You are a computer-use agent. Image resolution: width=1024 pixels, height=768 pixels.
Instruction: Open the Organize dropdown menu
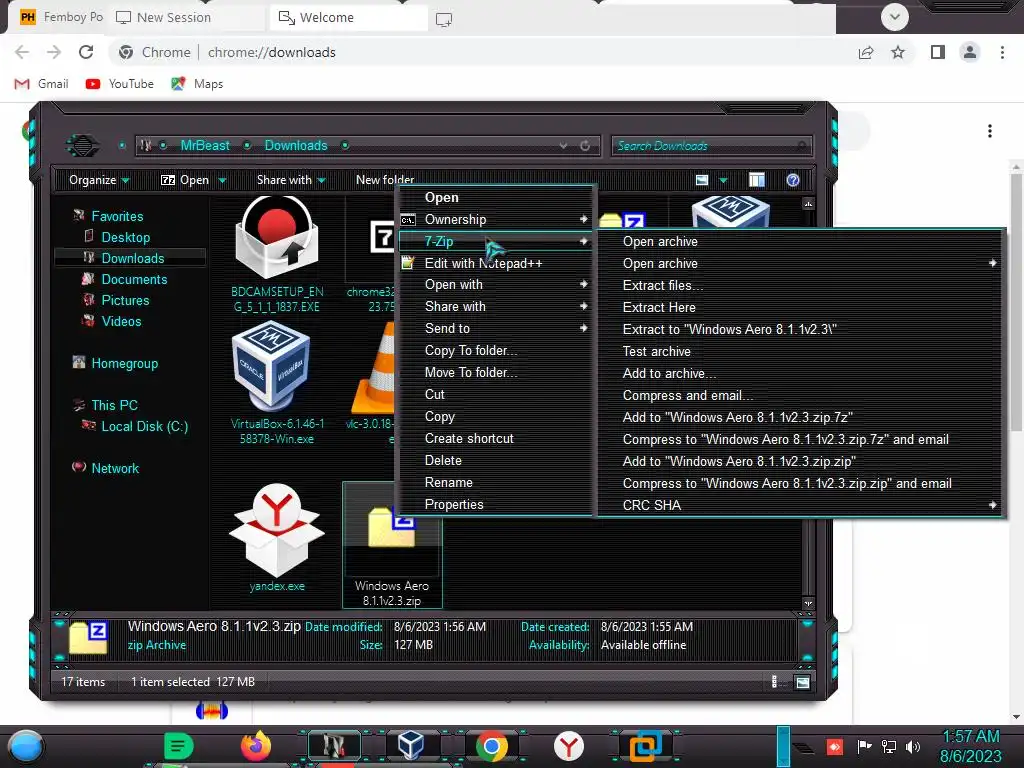click(x=99, y=180)
